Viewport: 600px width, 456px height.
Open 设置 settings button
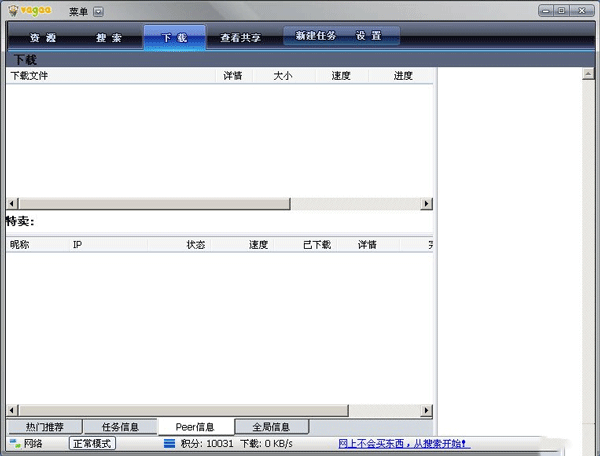point(368,36)
